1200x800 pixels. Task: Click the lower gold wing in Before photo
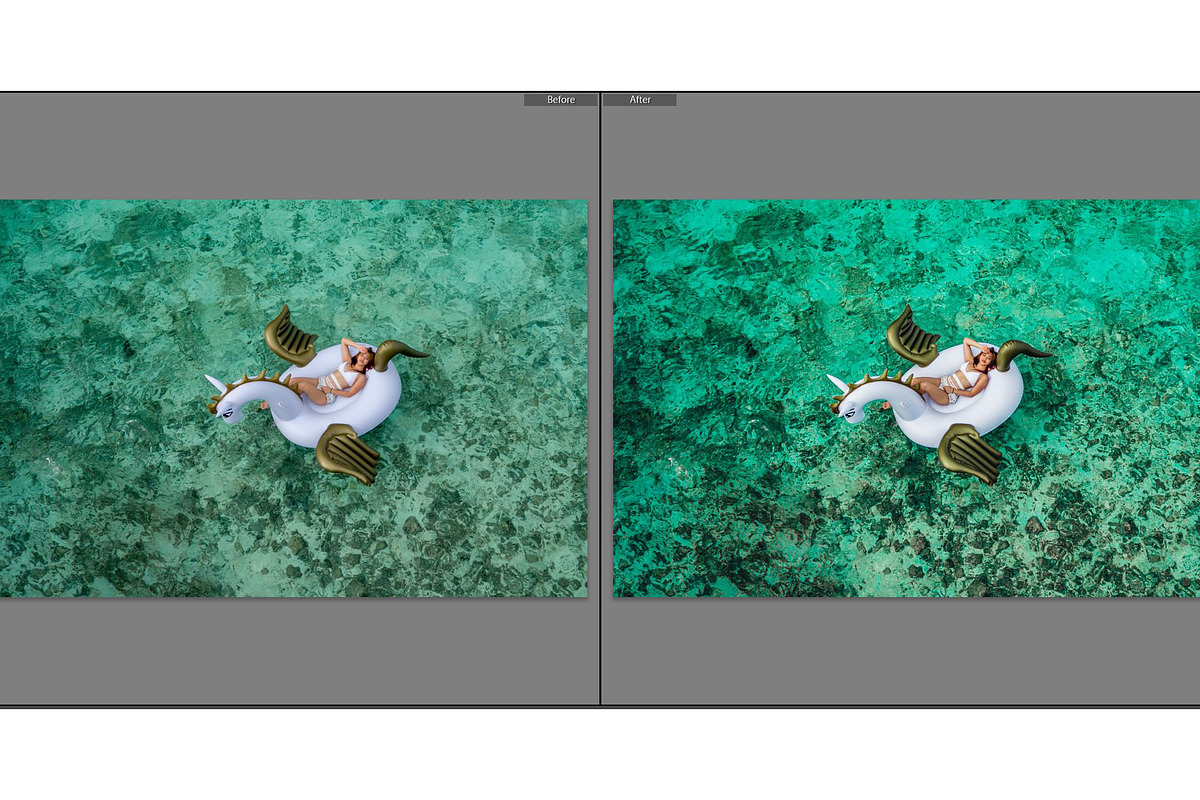click(x=350, y=453)
